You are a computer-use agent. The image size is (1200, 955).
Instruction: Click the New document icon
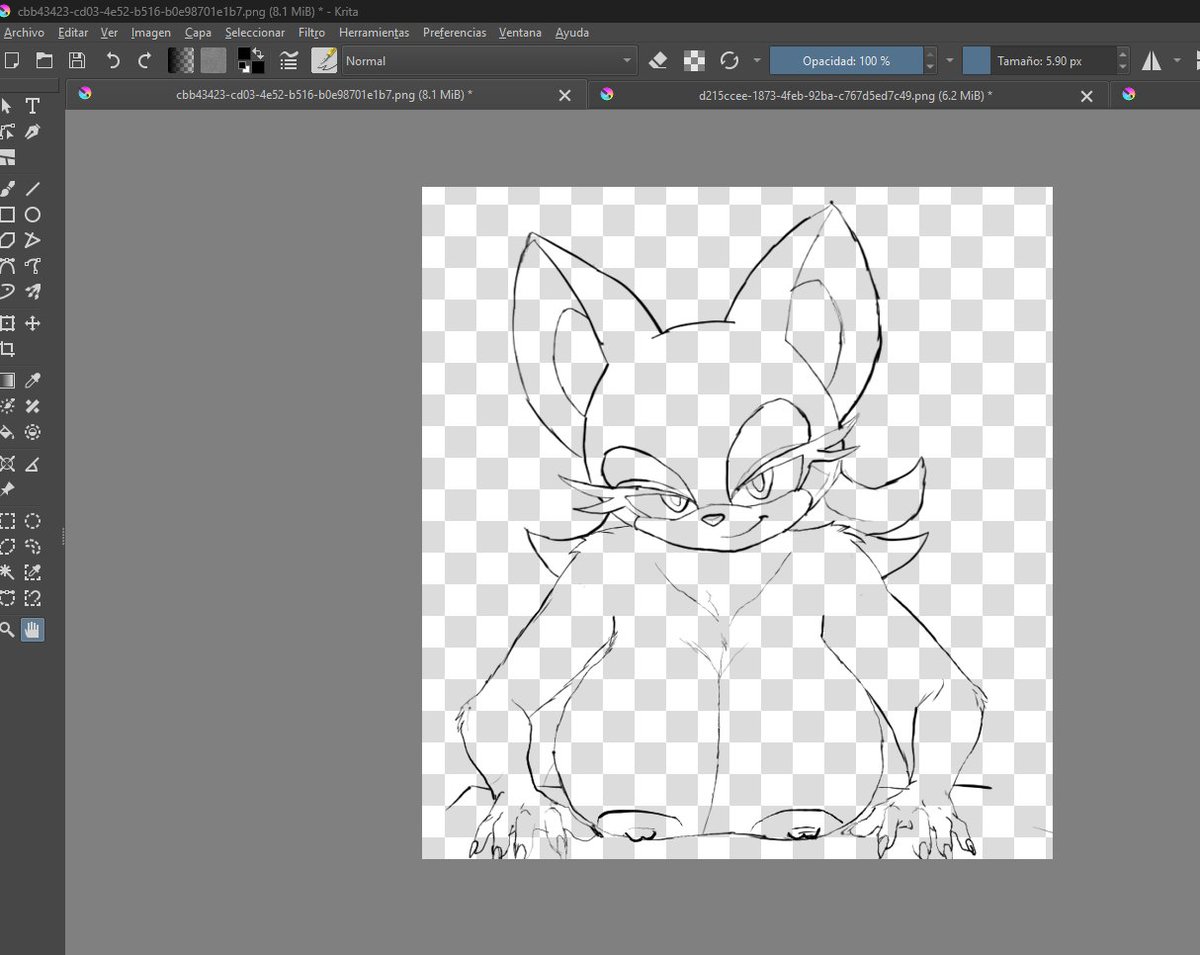tap(12, 60)
